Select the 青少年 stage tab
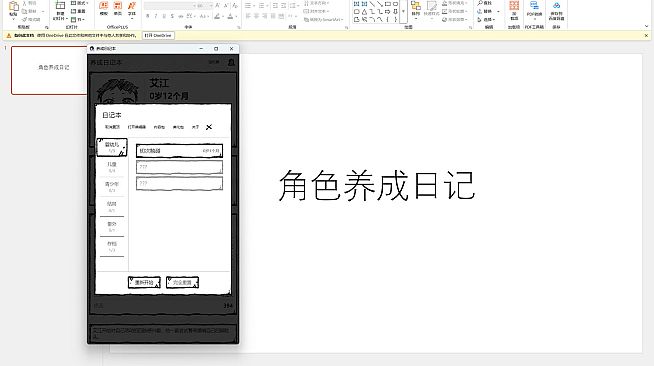This screenshot has height=366, width=654. tap(112, 187)
